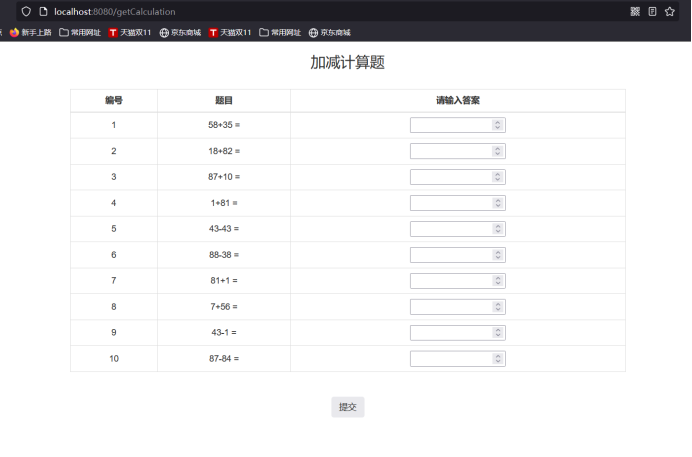Click the question text 87+10 =
Viewport: 692px width, 457px height.
(224, 177)
